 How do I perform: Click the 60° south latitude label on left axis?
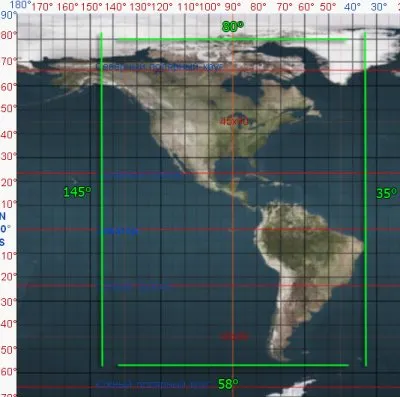[x=9, y=371]
